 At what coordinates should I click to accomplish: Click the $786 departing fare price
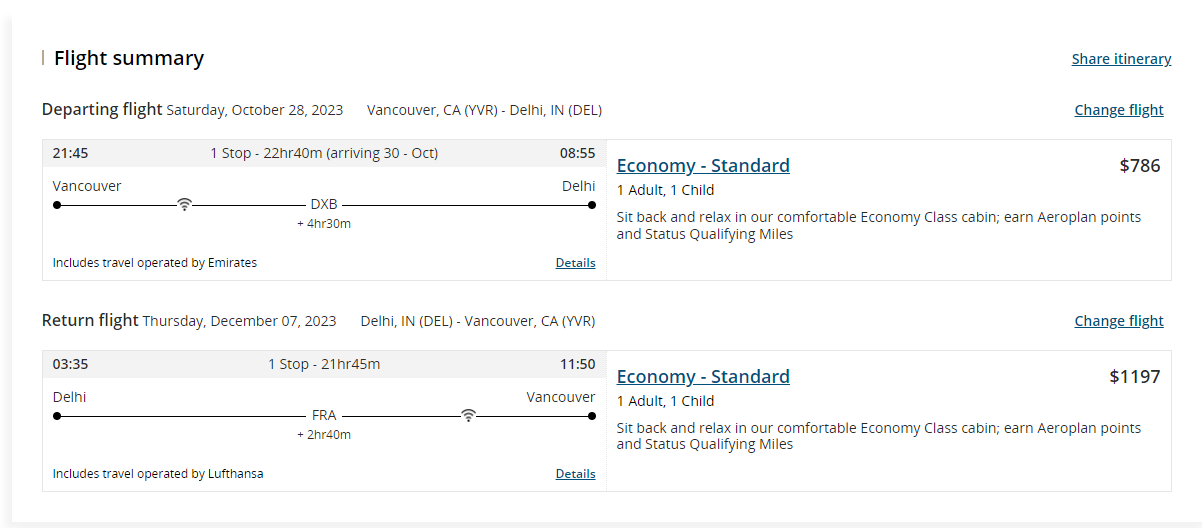tap(1140, 166)
